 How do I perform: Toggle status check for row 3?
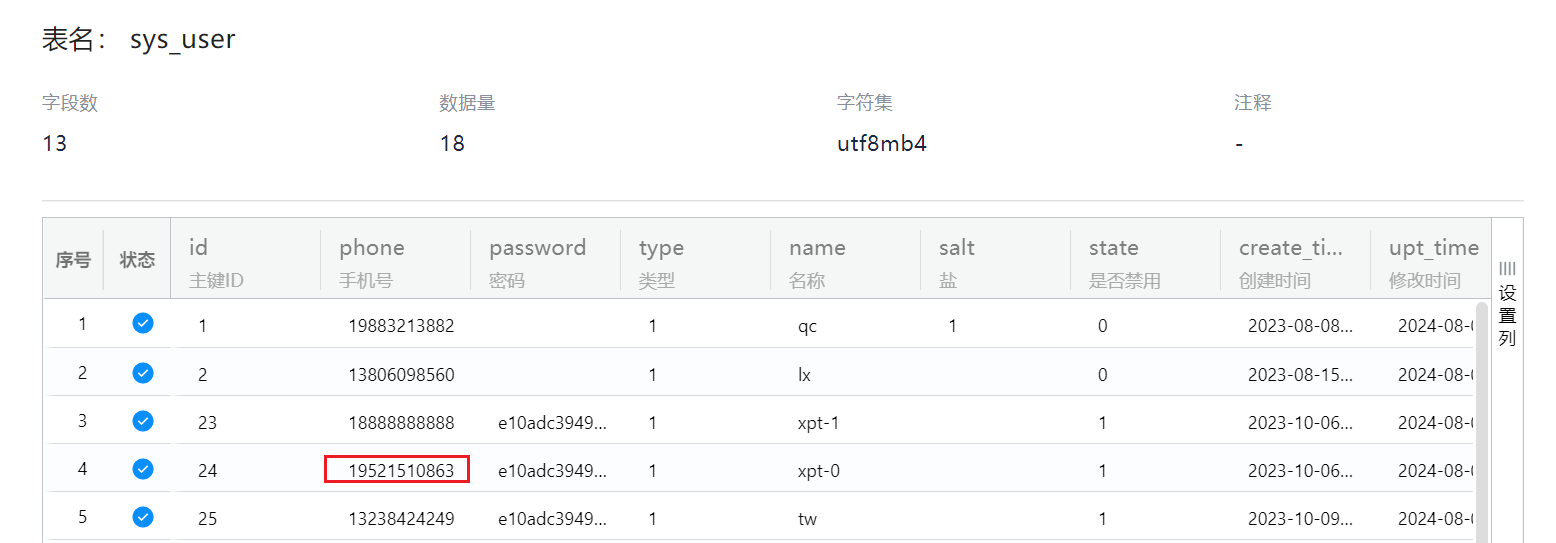(x=143, y=421)
